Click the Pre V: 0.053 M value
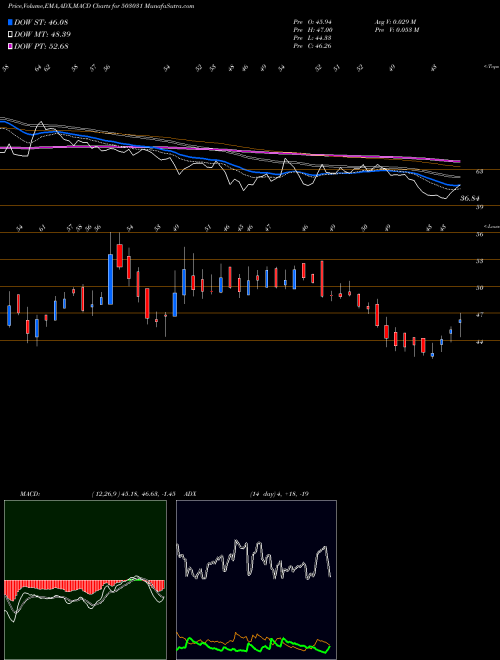 tap(396, 30)
